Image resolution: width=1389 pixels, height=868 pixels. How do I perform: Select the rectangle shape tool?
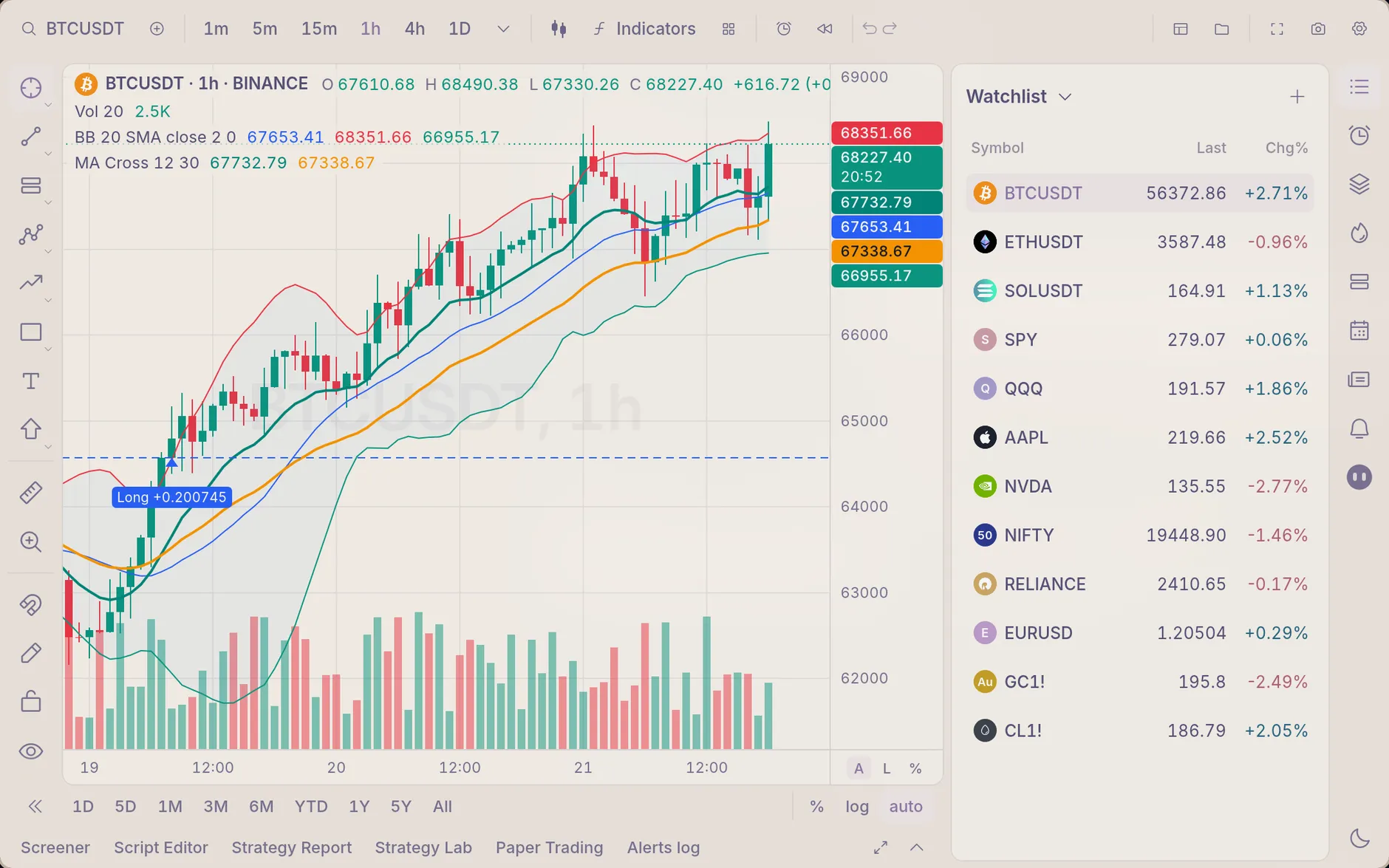tap(31, 332)
